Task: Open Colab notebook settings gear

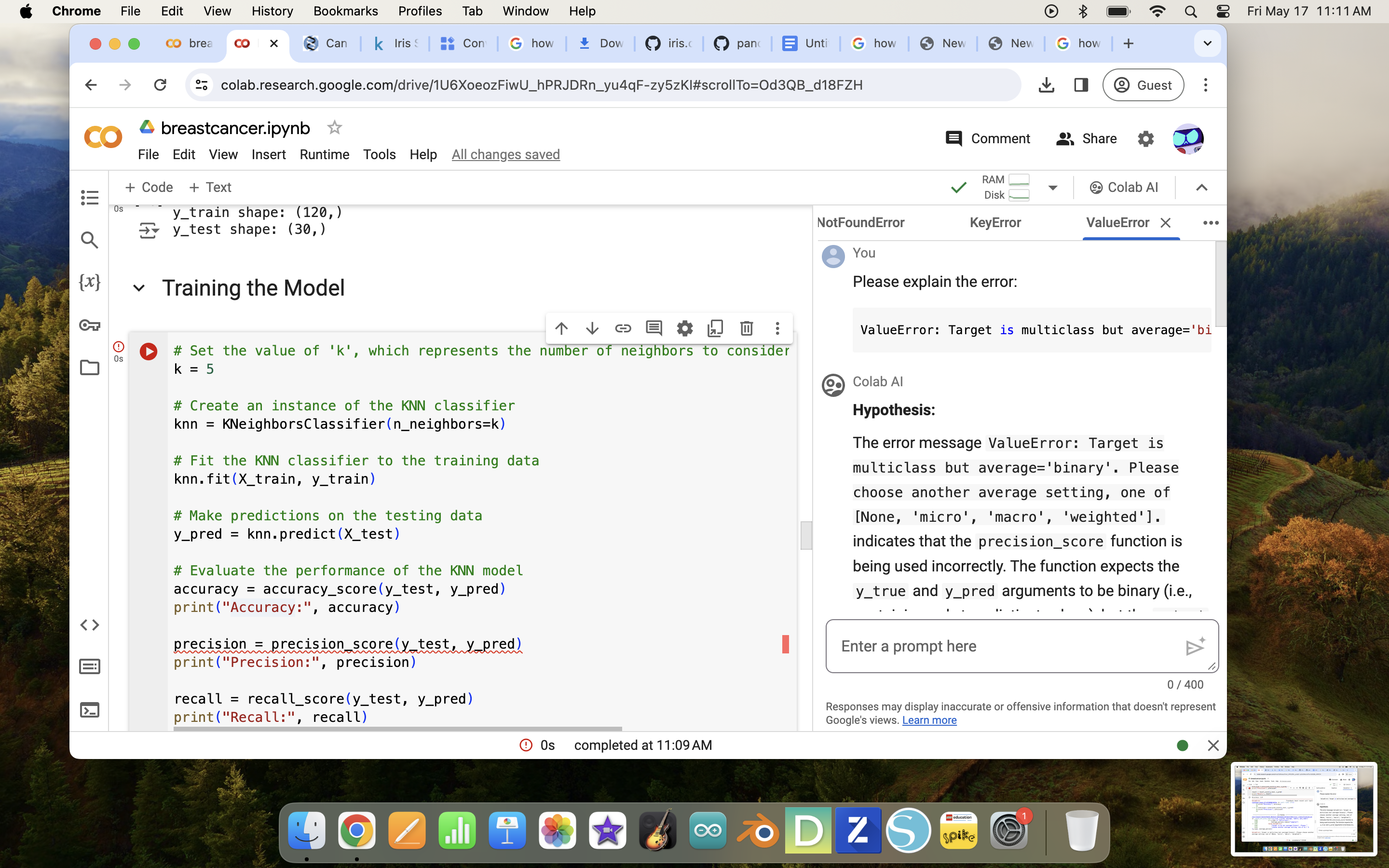Action: pos(1145,139)
